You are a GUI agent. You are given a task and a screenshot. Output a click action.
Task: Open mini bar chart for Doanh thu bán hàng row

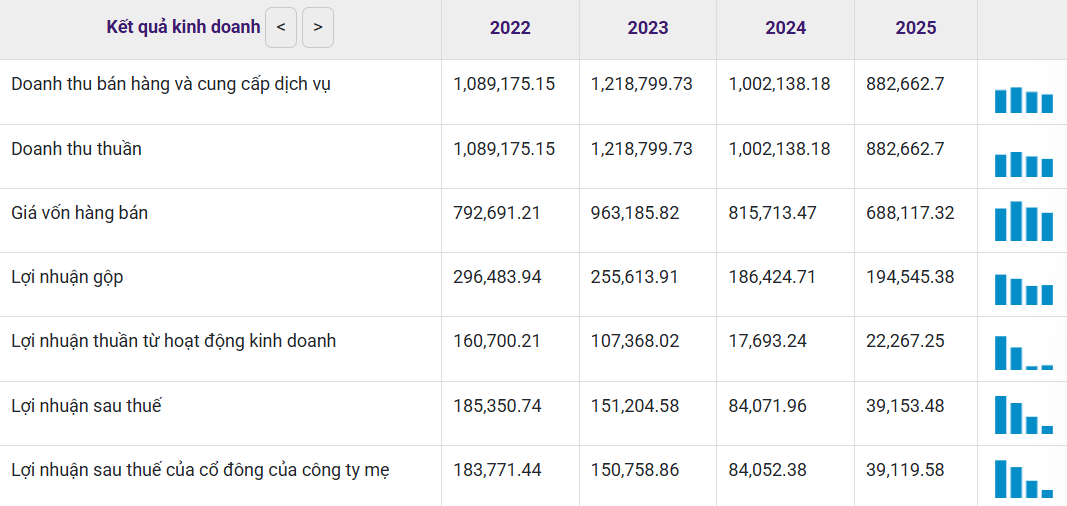(1023, 99)
